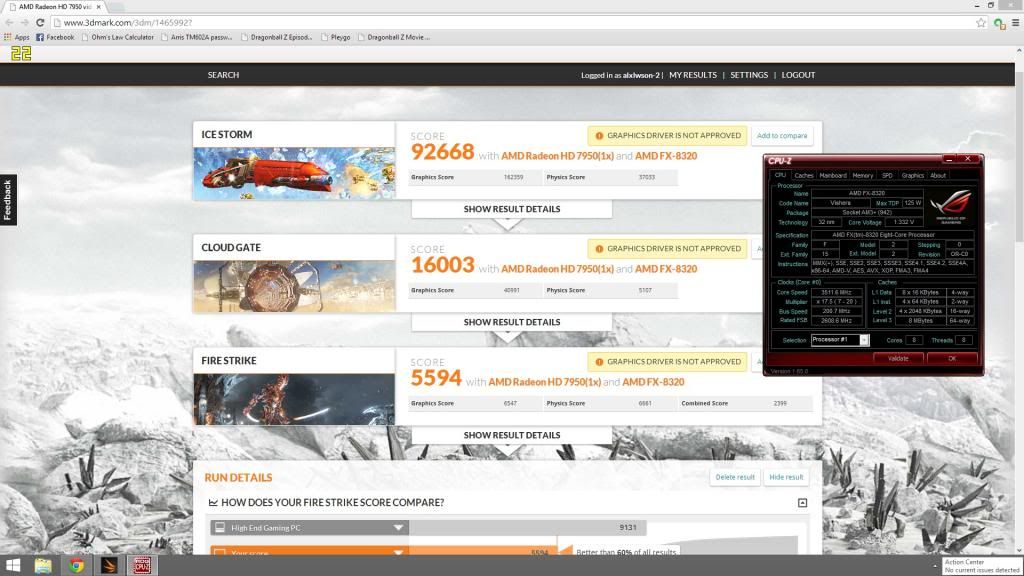1024x576 pixels.
Task: Click the Fire Strike benchmark thumbnail
Action: pos(294,399)
